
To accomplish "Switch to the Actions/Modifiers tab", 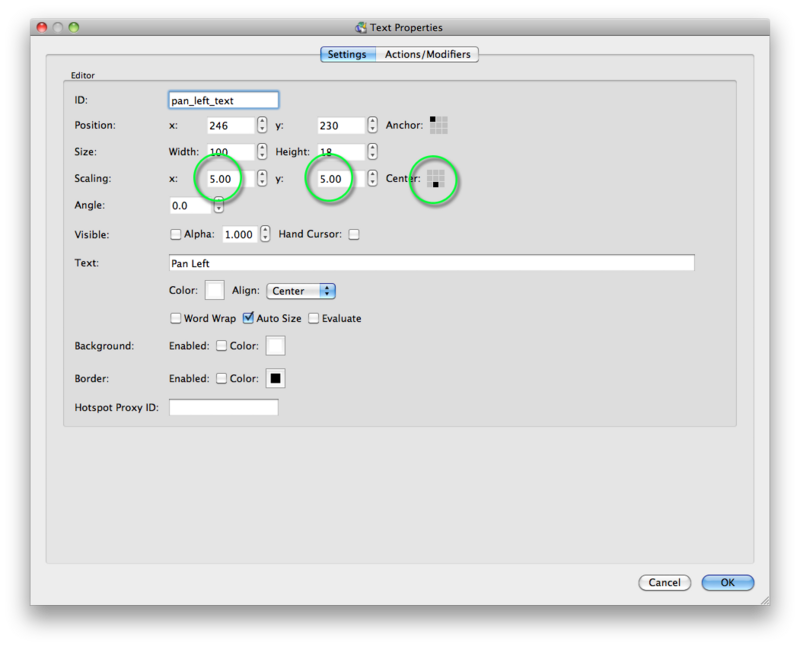I will (x=427, y=54).
